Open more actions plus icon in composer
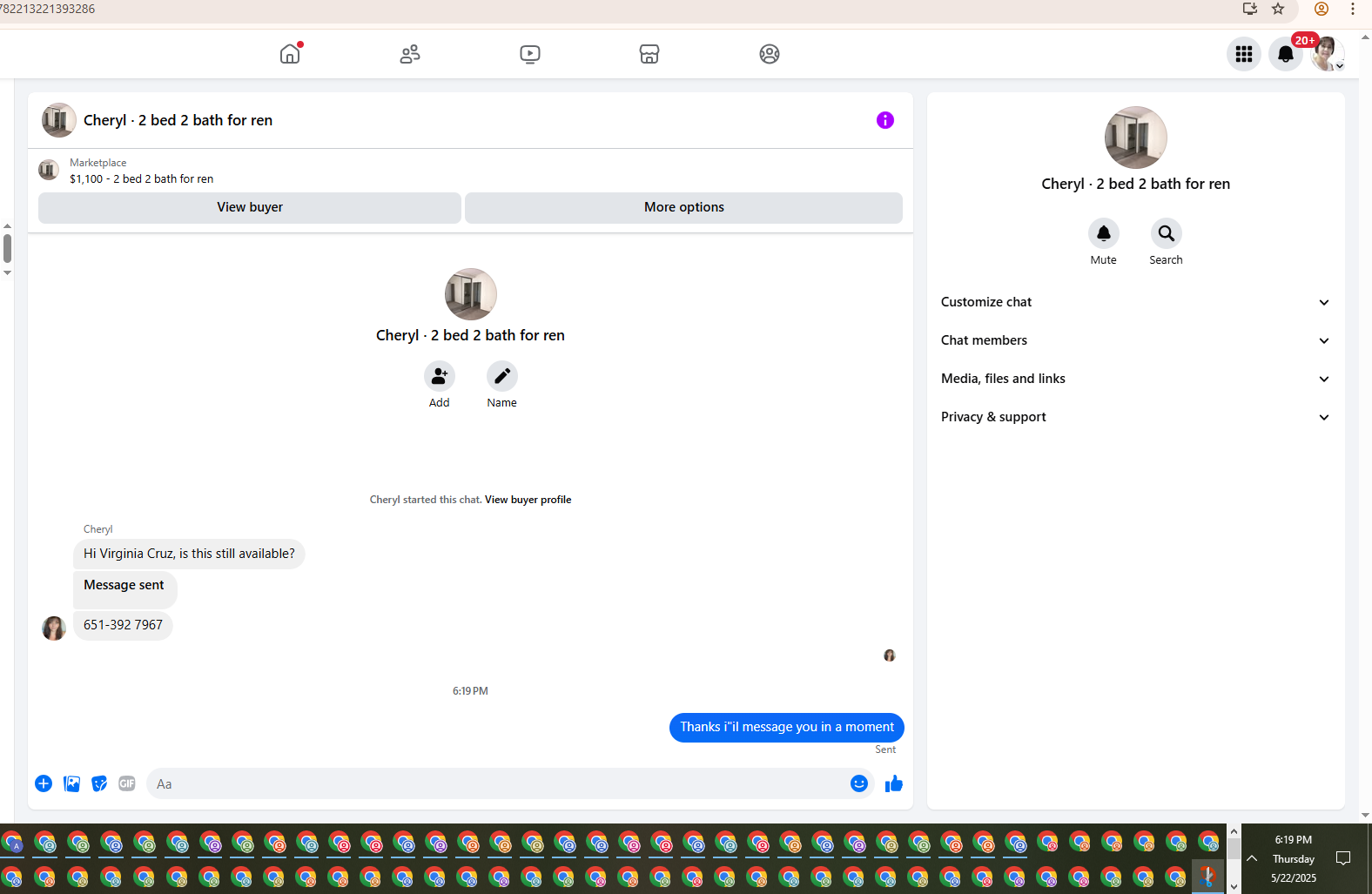The height and width of the screenshot is (894, 1372). point(44,783)
